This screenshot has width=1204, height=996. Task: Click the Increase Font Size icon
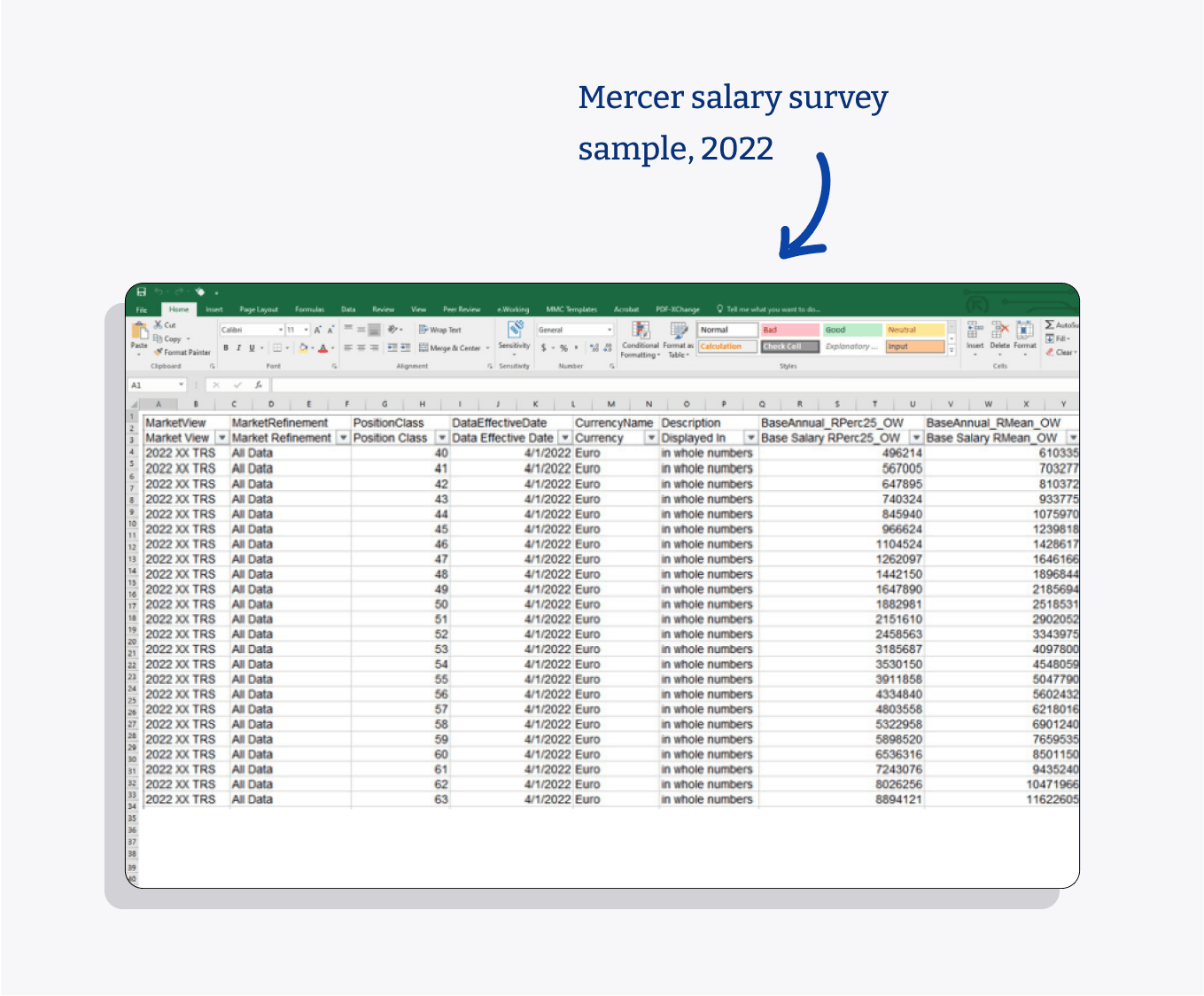[317, 330]
